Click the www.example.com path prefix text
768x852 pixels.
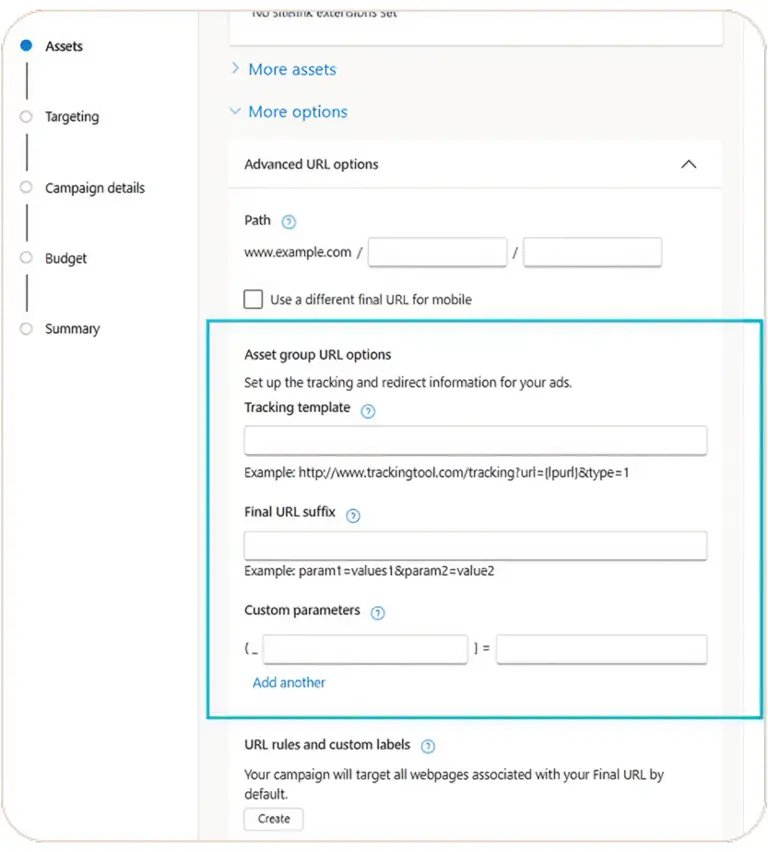pyautogui.click(x=298, y=252)
